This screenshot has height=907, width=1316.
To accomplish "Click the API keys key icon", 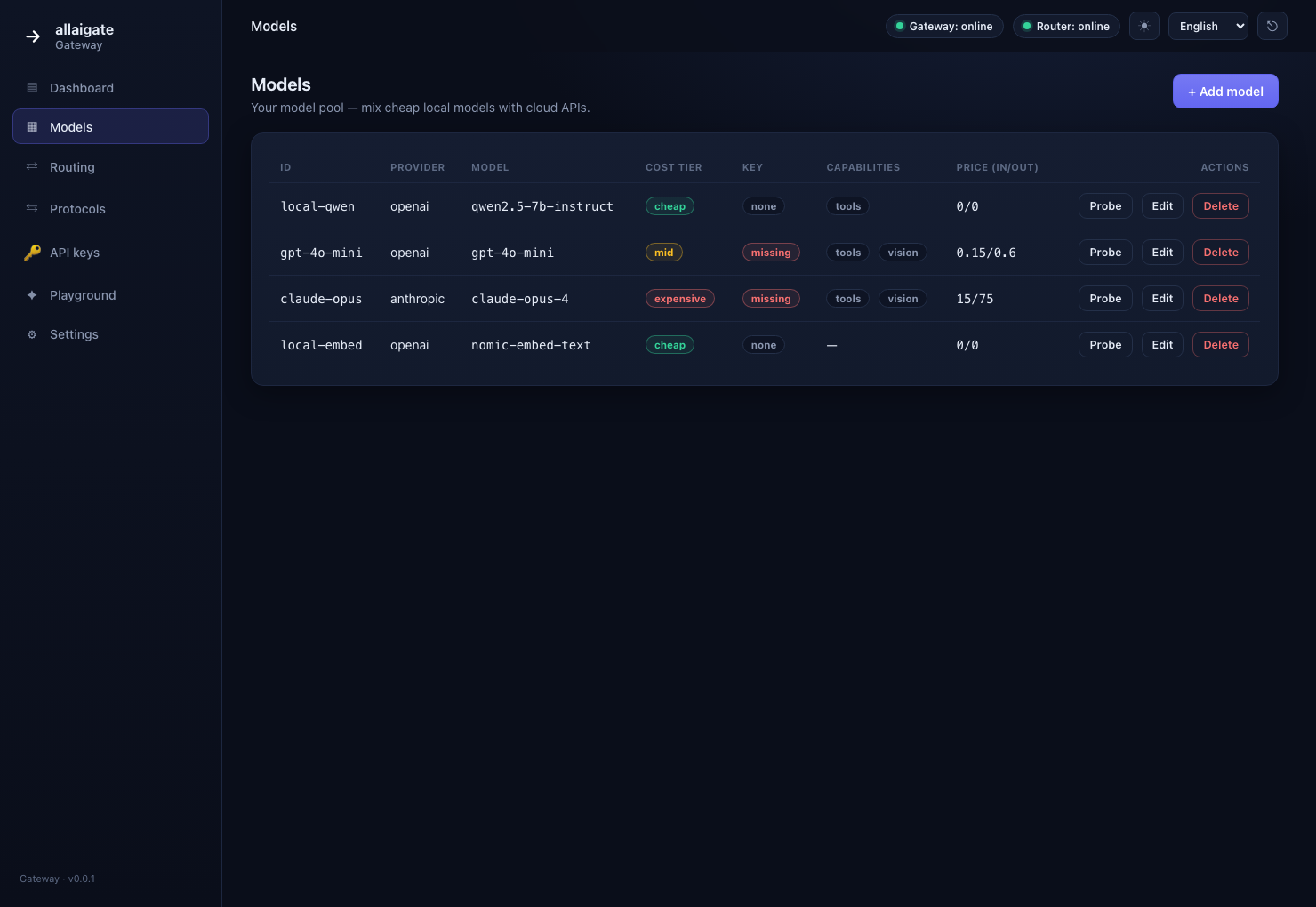I will 32,253.
